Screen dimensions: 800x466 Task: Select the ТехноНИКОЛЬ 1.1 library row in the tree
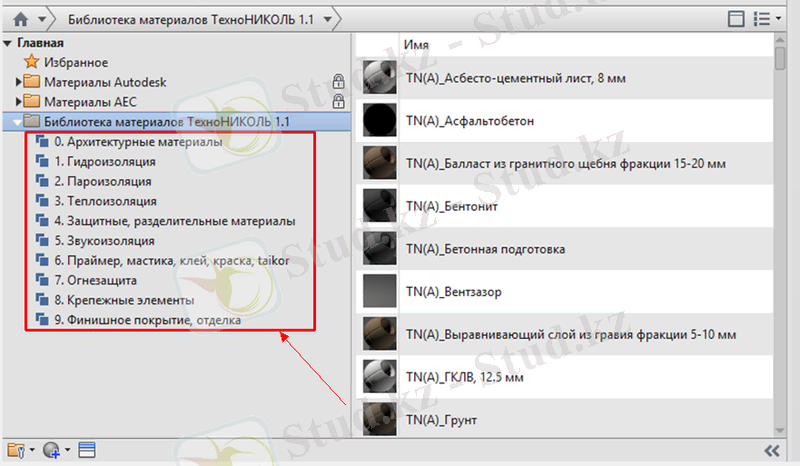(177, 121)
